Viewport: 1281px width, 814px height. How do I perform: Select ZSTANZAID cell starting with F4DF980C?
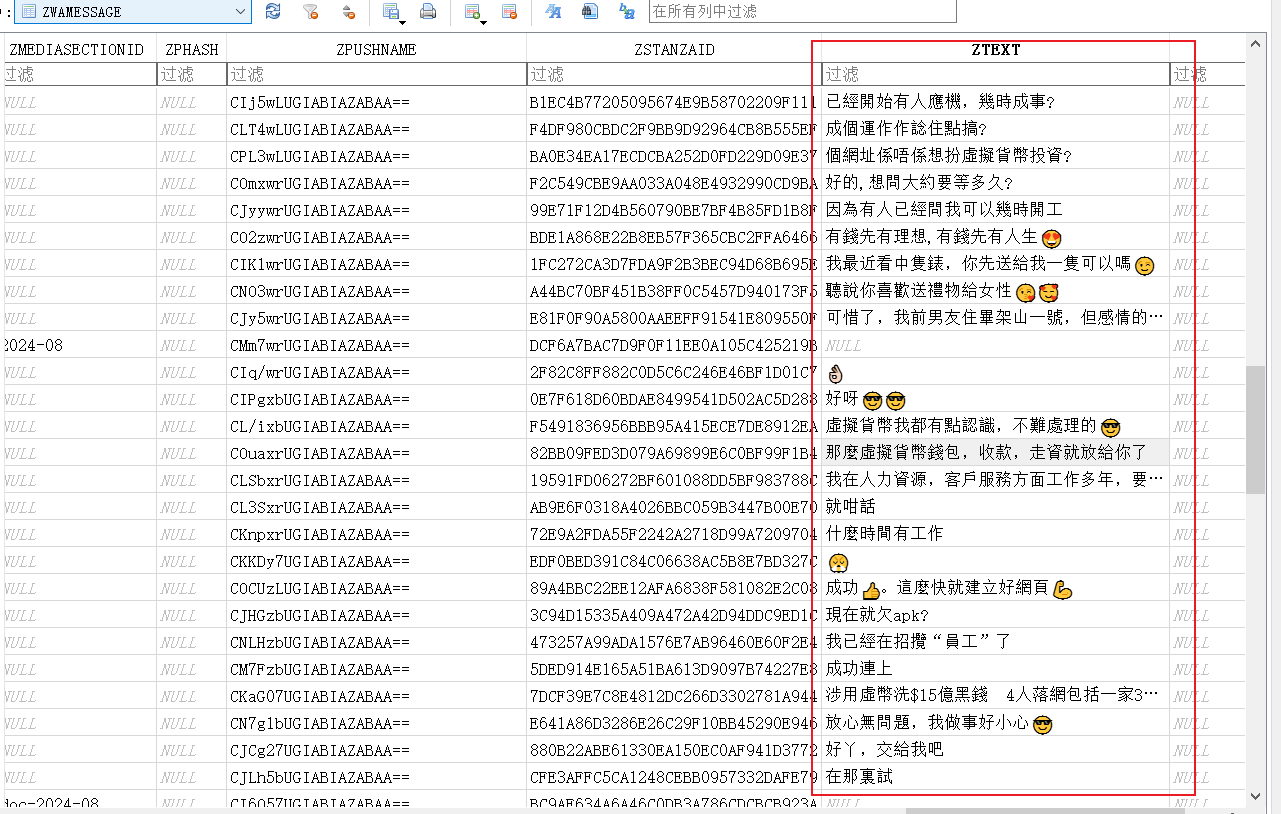[674, 129]
